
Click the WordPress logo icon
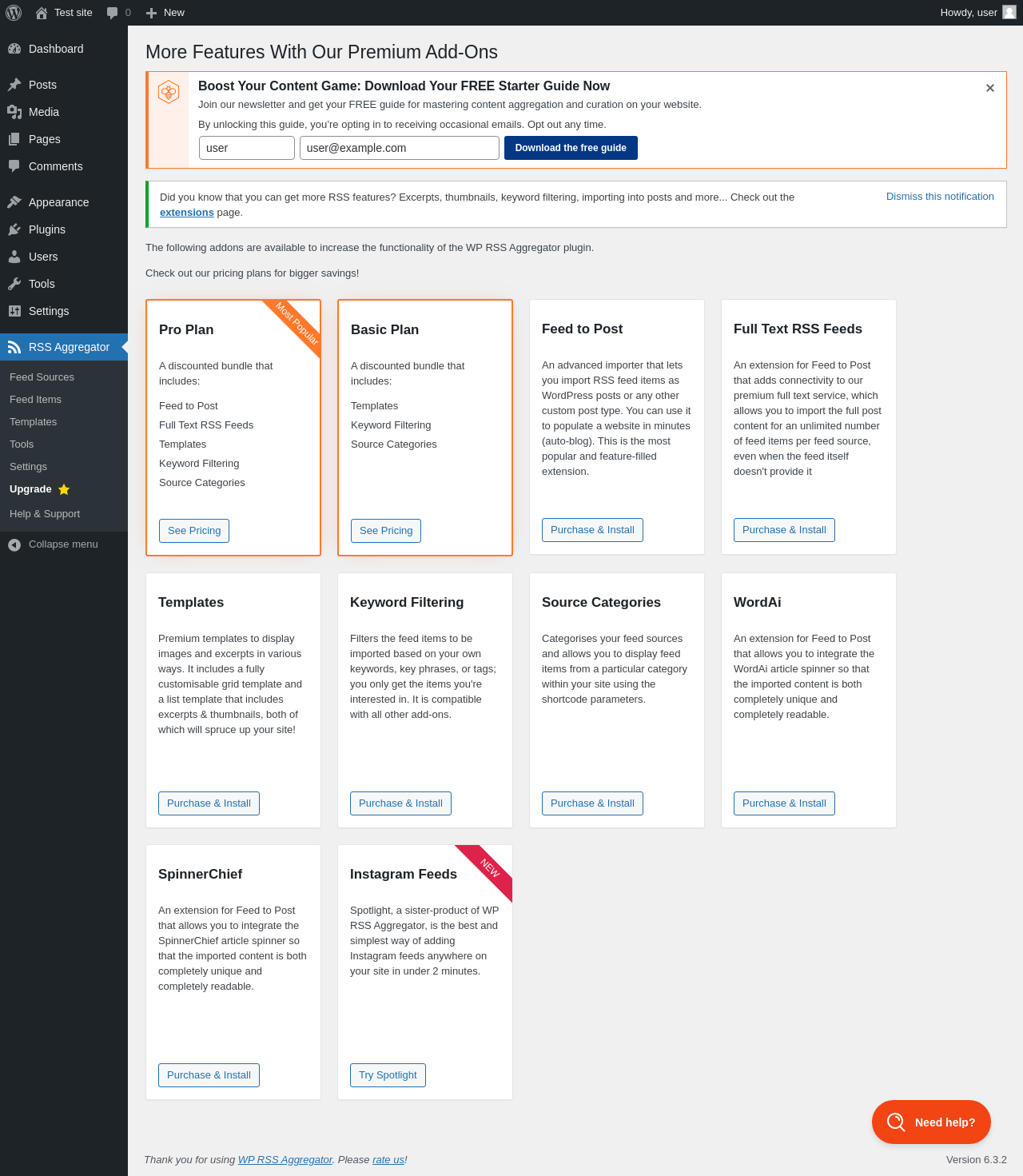(x=14, y=13)
